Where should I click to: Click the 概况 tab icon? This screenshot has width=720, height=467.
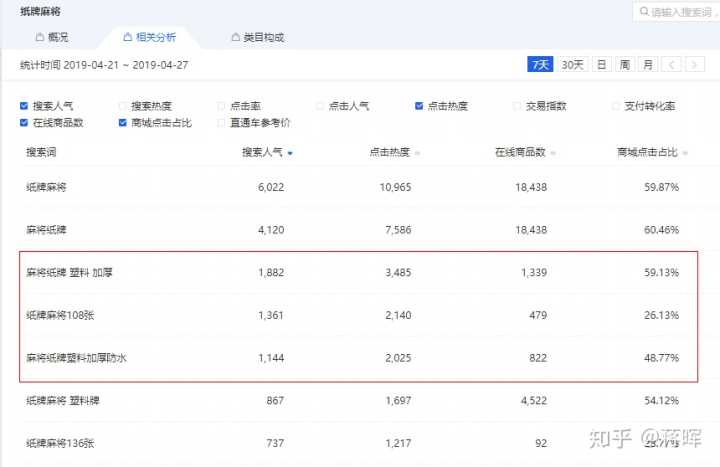pyautogui.click(x=40, y=38)
